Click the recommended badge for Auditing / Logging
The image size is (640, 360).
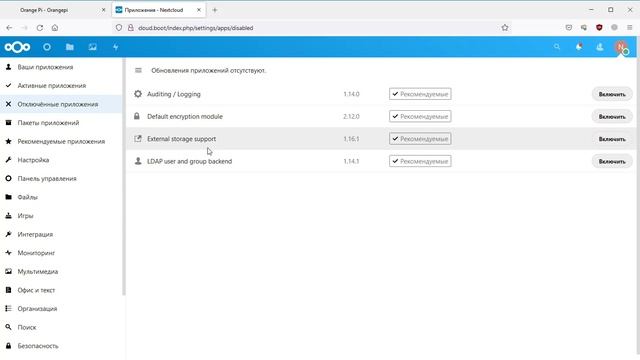[420, 94]
